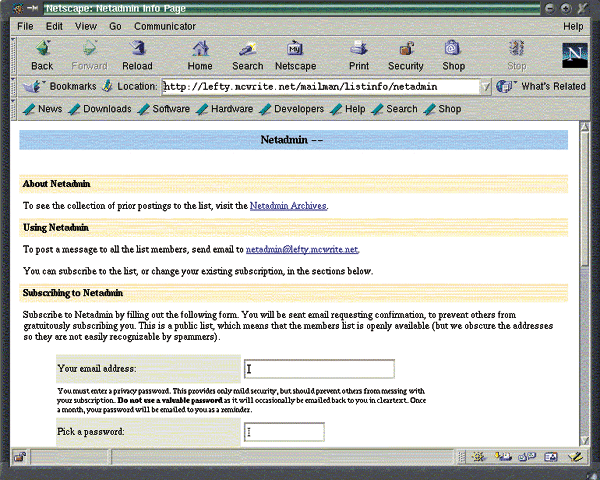Screen dimensions: 600x480
Task: Open the Security info button
Action: 405,55
